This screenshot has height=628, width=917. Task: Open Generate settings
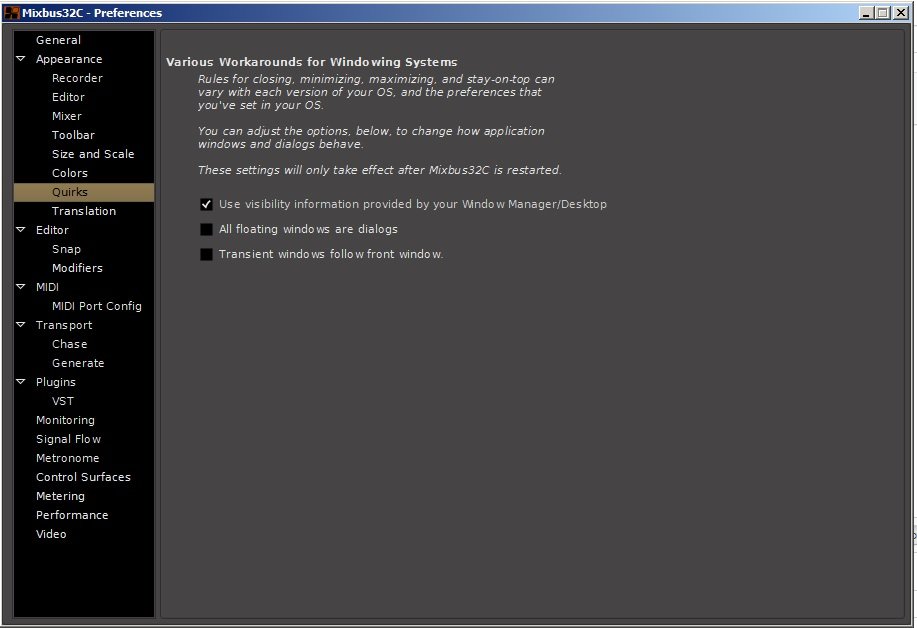point(78,363)
